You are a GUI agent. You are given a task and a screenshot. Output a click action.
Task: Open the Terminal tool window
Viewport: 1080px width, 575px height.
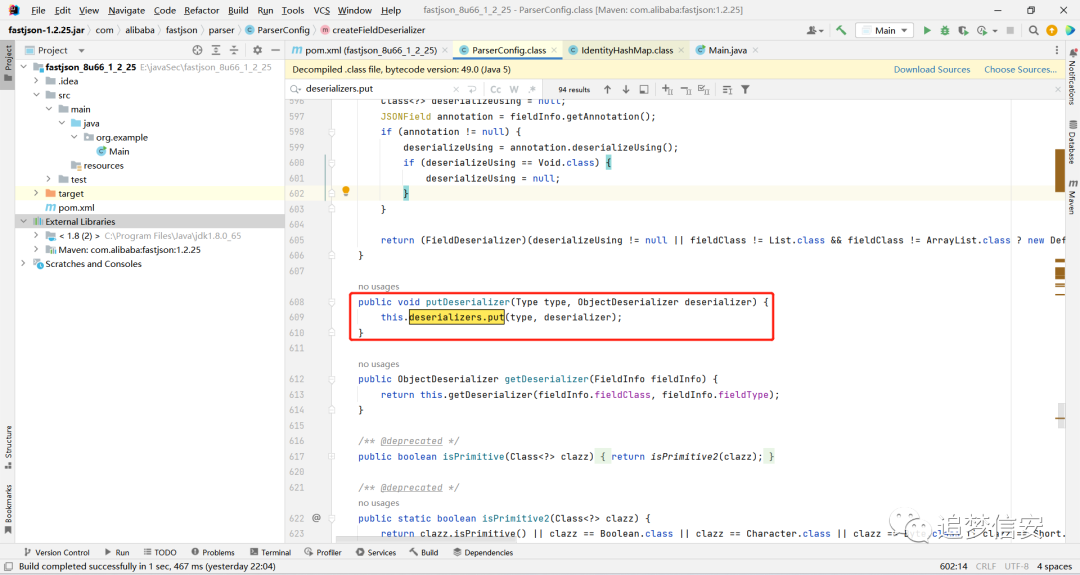[x=271, y=552]
